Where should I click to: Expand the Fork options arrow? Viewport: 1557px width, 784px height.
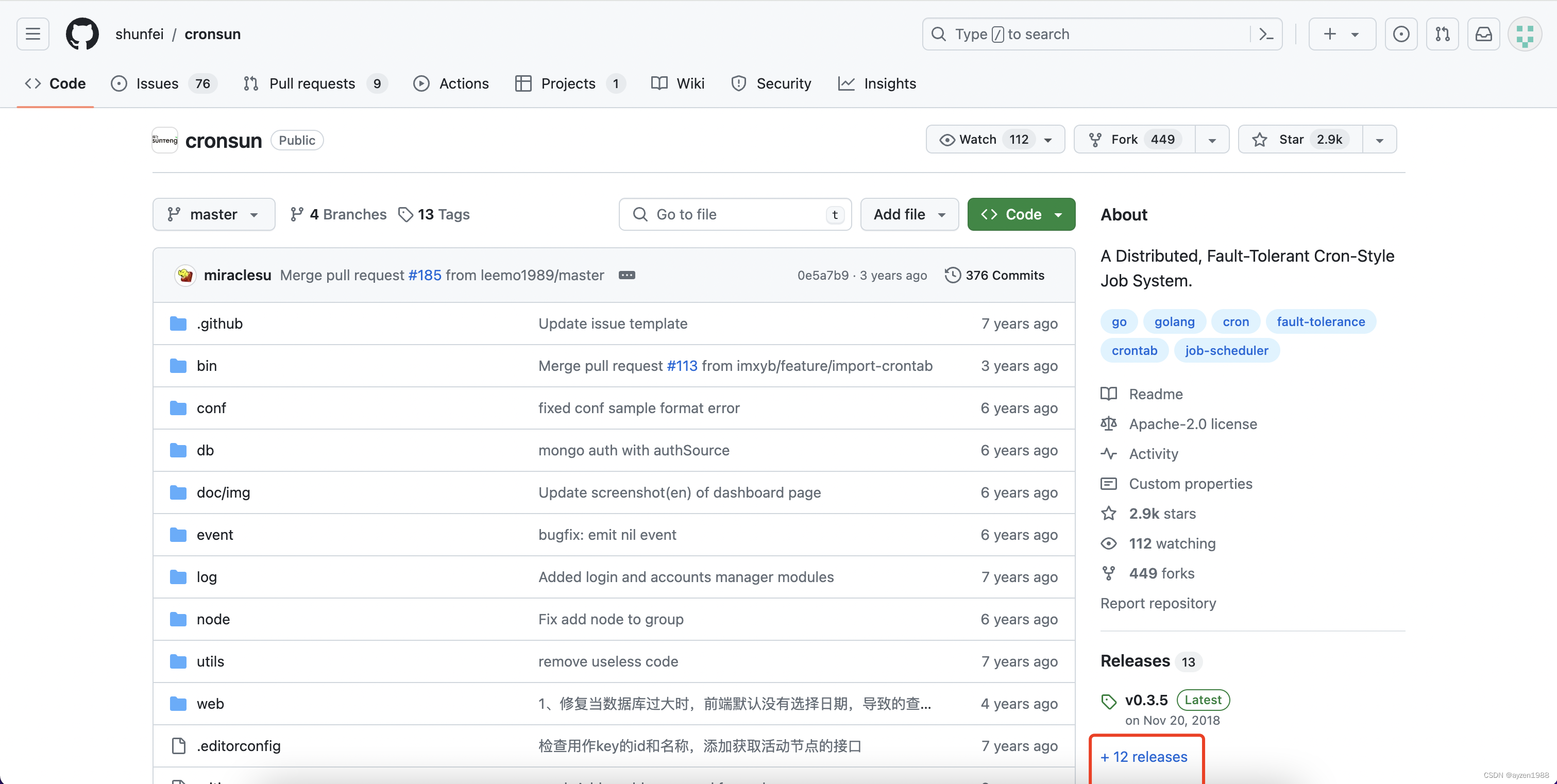[1212, 140]
